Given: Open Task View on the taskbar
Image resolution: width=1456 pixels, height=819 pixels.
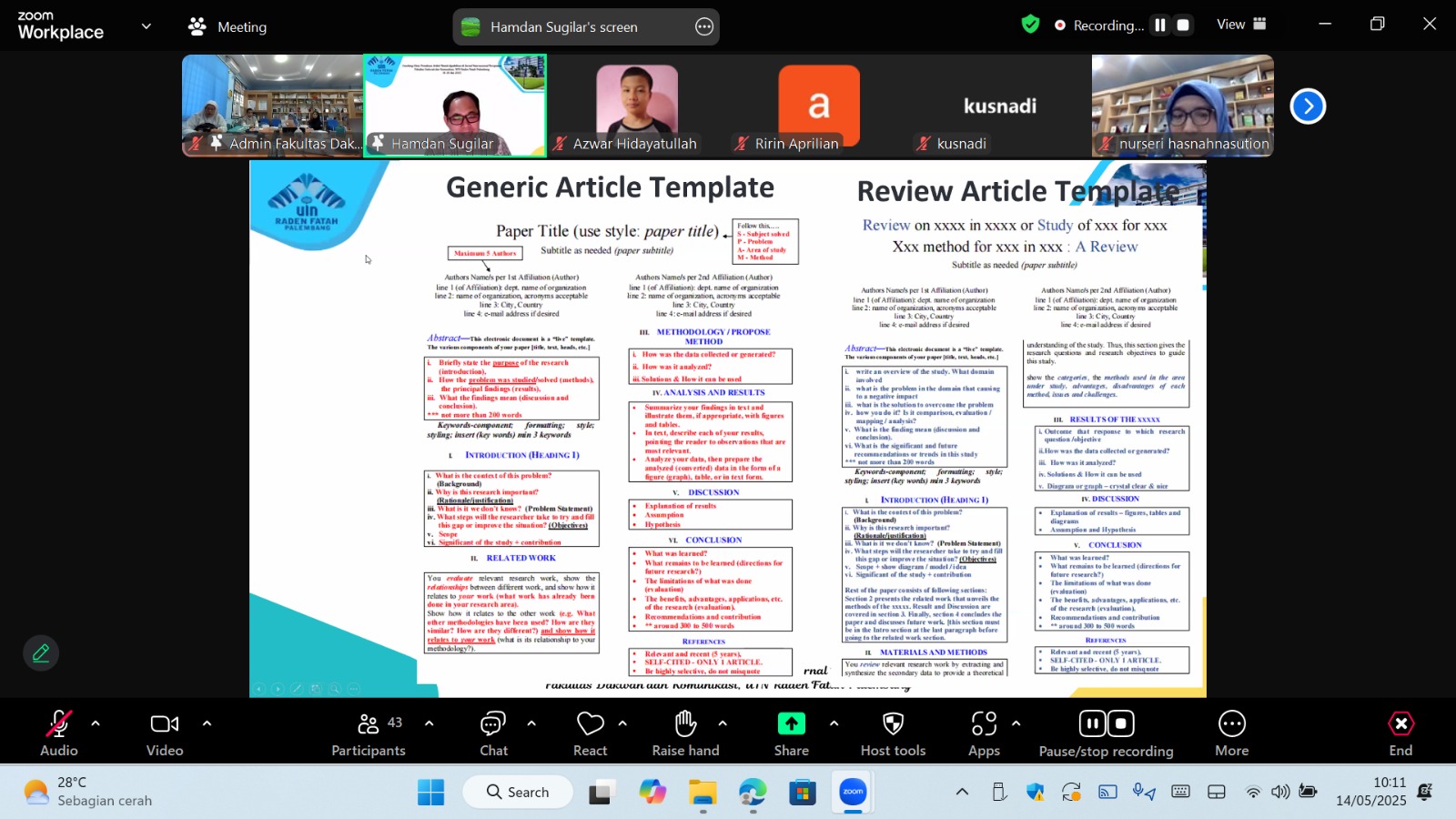Looking at the screenshot, I should point(602,792).
